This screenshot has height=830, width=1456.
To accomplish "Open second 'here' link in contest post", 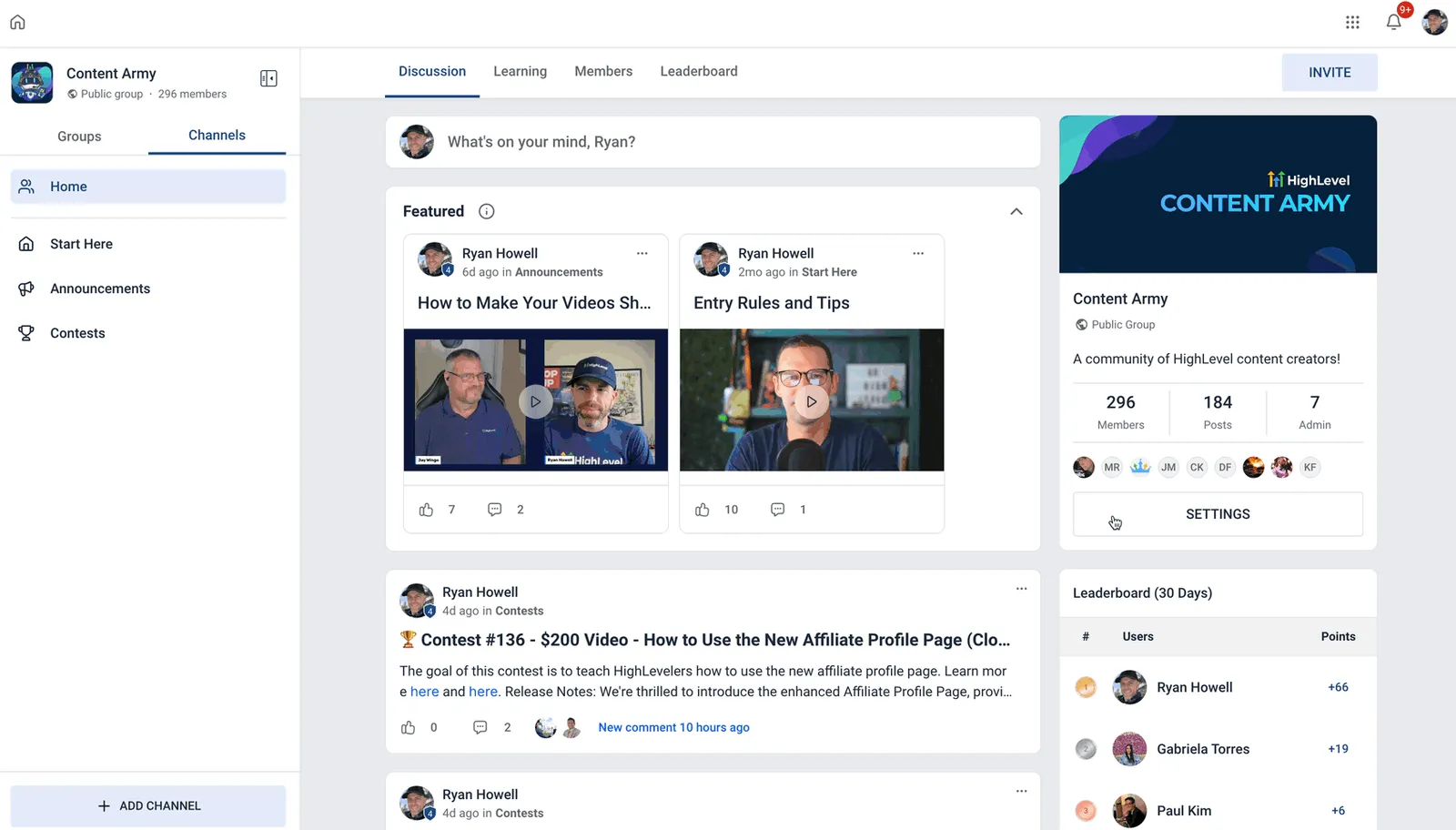I will tap(483, 692).
